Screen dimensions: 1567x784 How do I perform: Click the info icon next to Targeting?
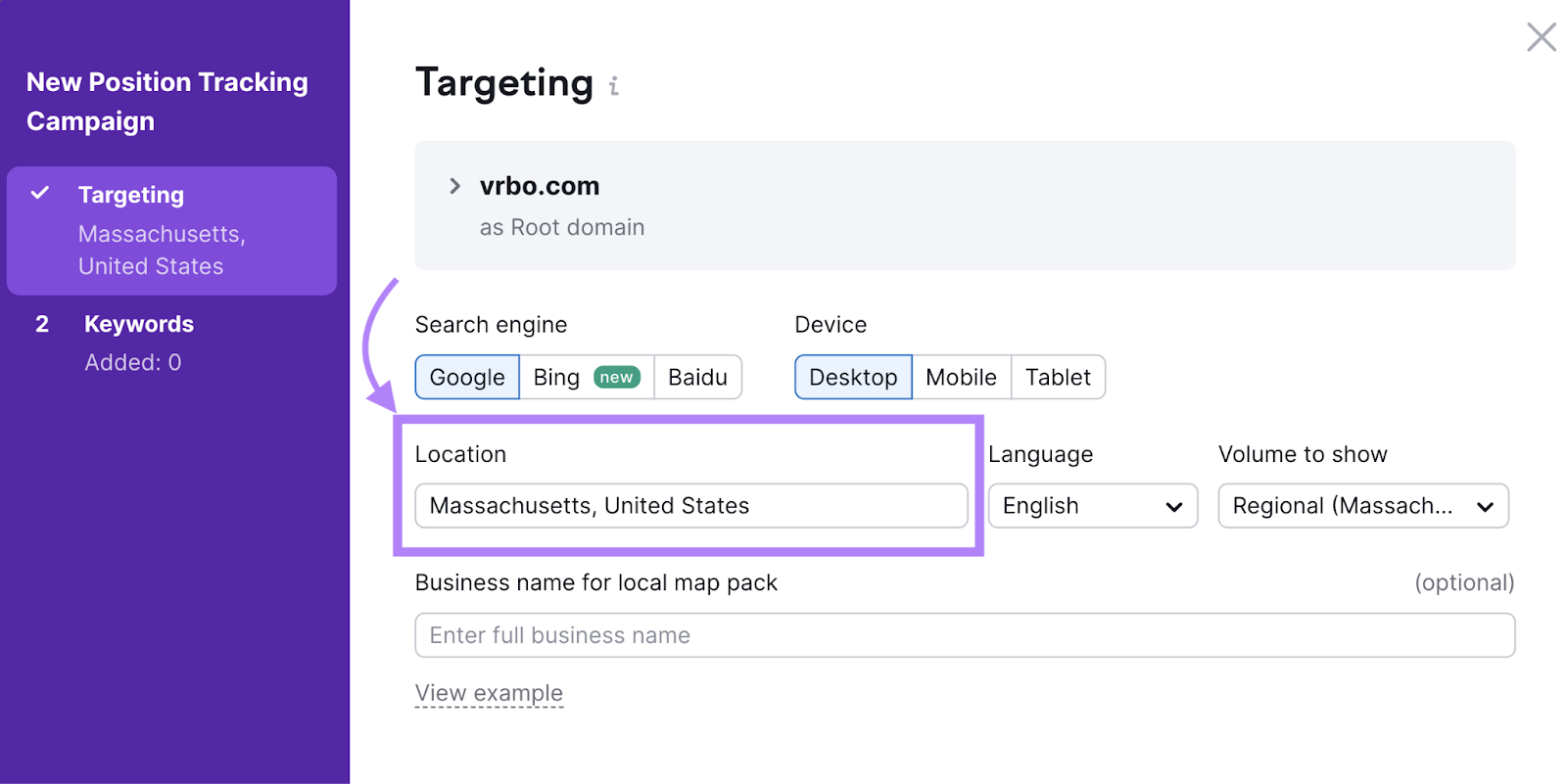[614, 86]
